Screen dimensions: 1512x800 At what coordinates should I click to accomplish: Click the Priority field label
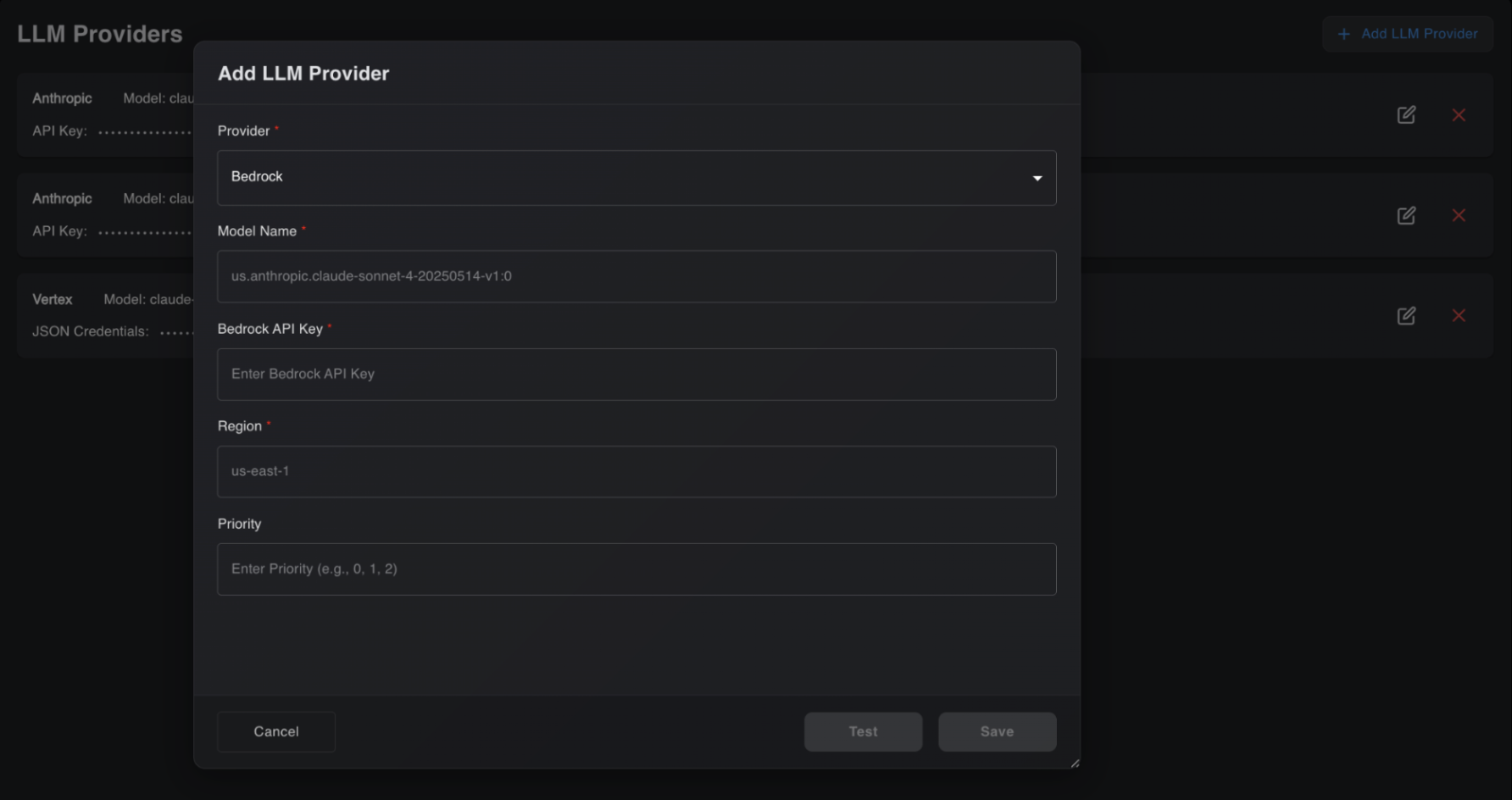pyautogui.click(x=239, y=524)
